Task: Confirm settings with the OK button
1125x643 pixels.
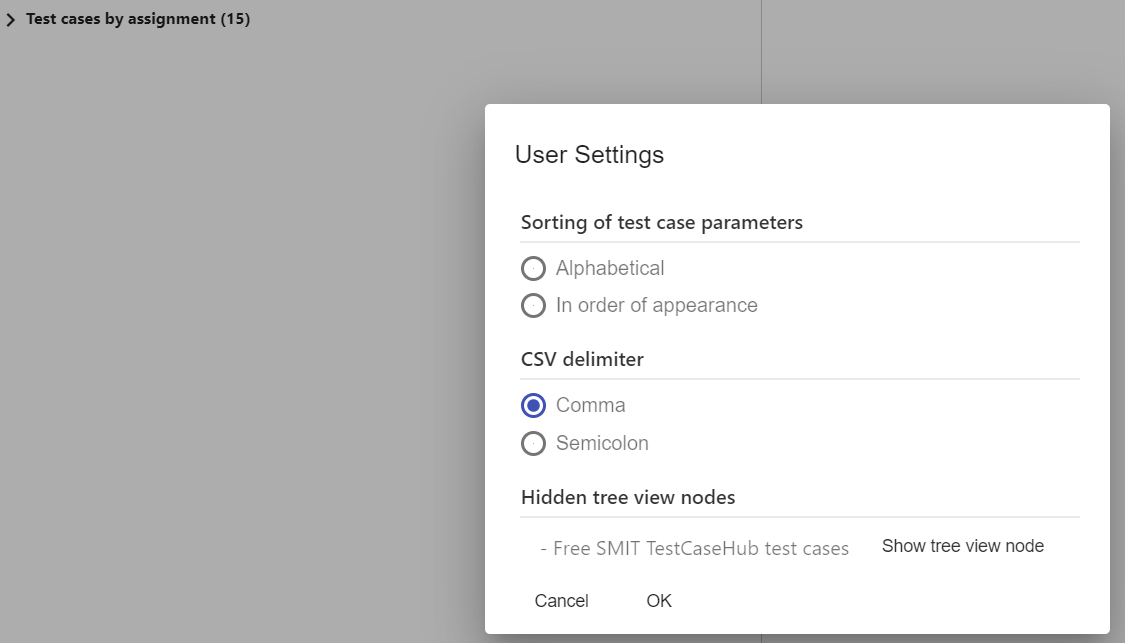Action: [x=659, y=601]
